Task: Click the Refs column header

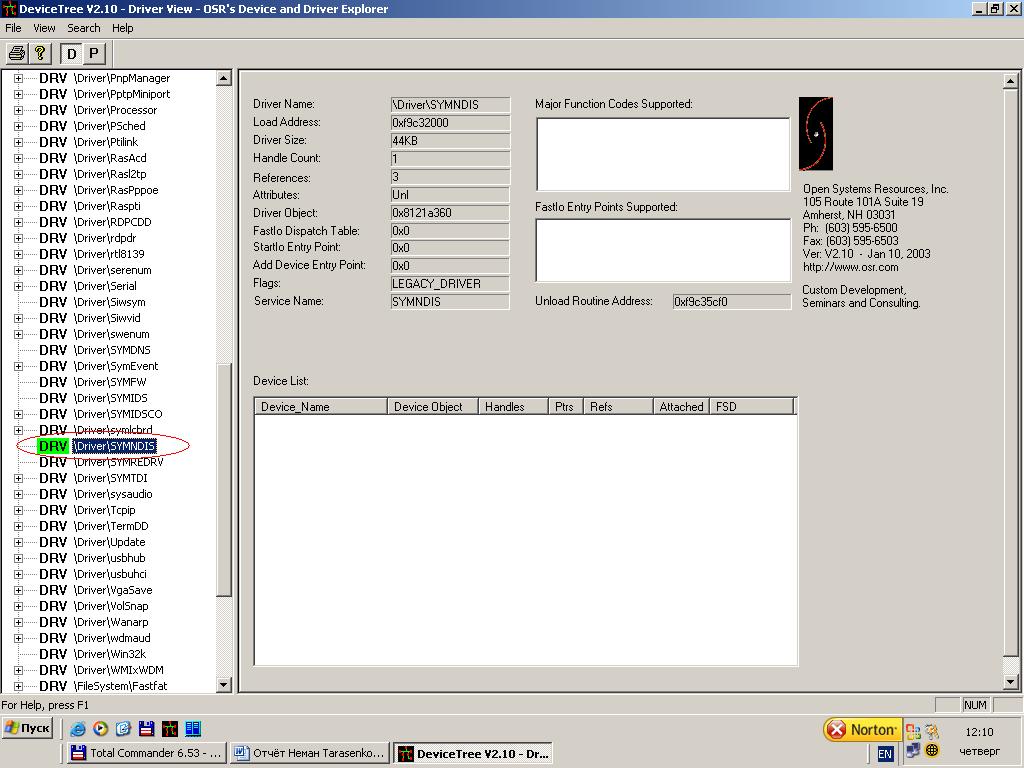Action: click(618, 407)
